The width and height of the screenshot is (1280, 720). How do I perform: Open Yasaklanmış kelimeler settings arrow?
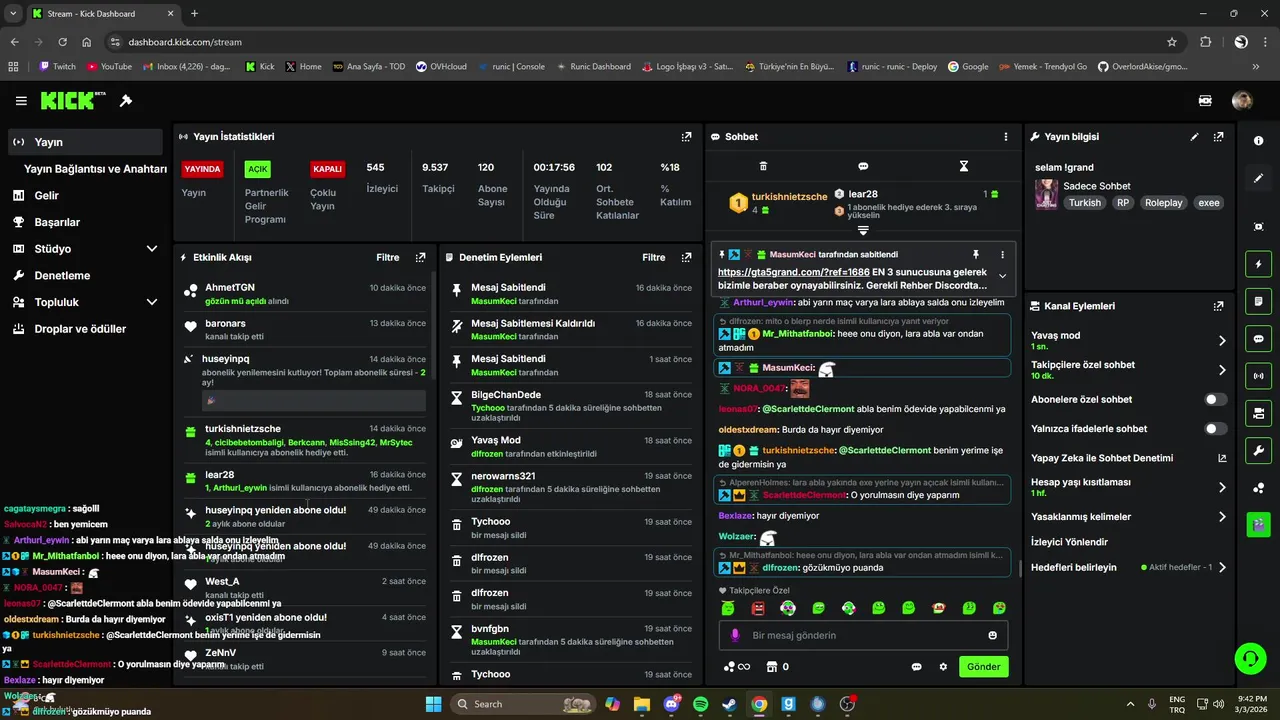click(x=1221, y=517)
